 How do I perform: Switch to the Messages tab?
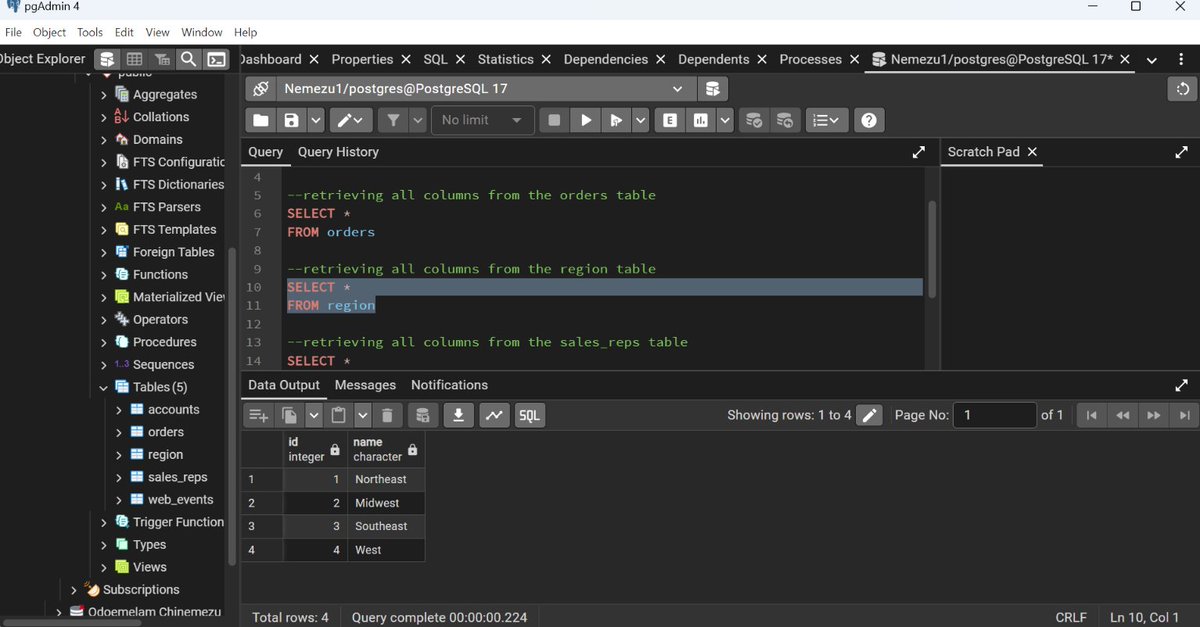365,385
